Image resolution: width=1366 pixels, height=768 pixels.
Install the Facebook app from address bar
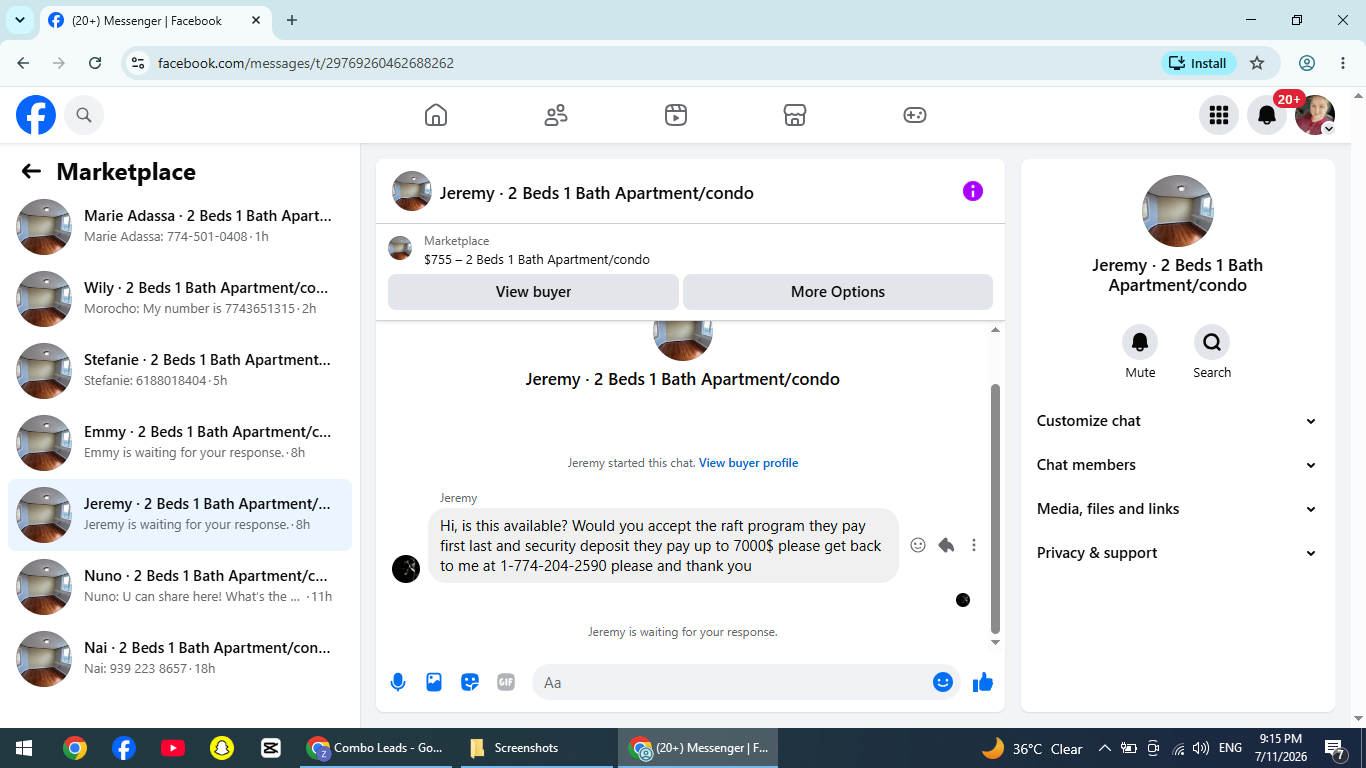(x=1199, y=63)
